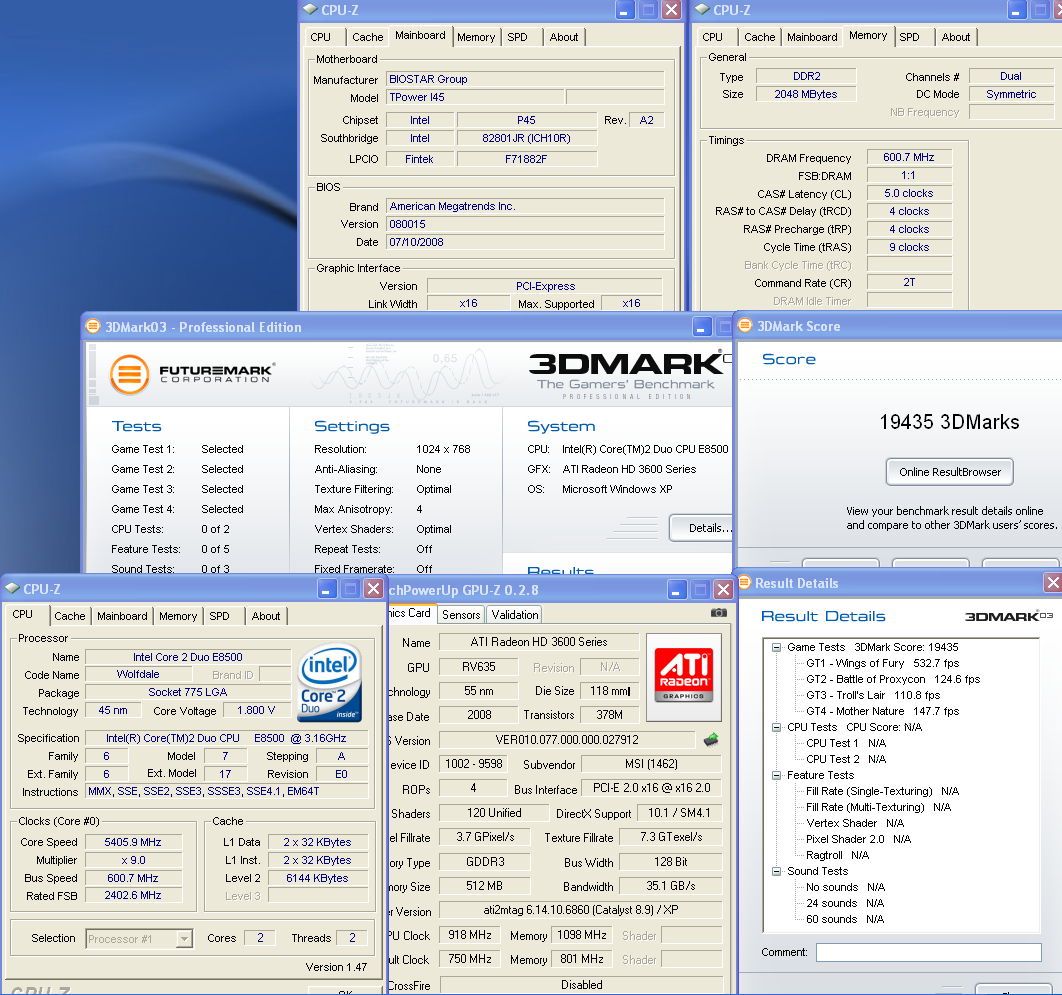Click the Rated FSB 2402.6 MHz value
This screenshot has height=995, width=1062.
[x=133, y=895]
